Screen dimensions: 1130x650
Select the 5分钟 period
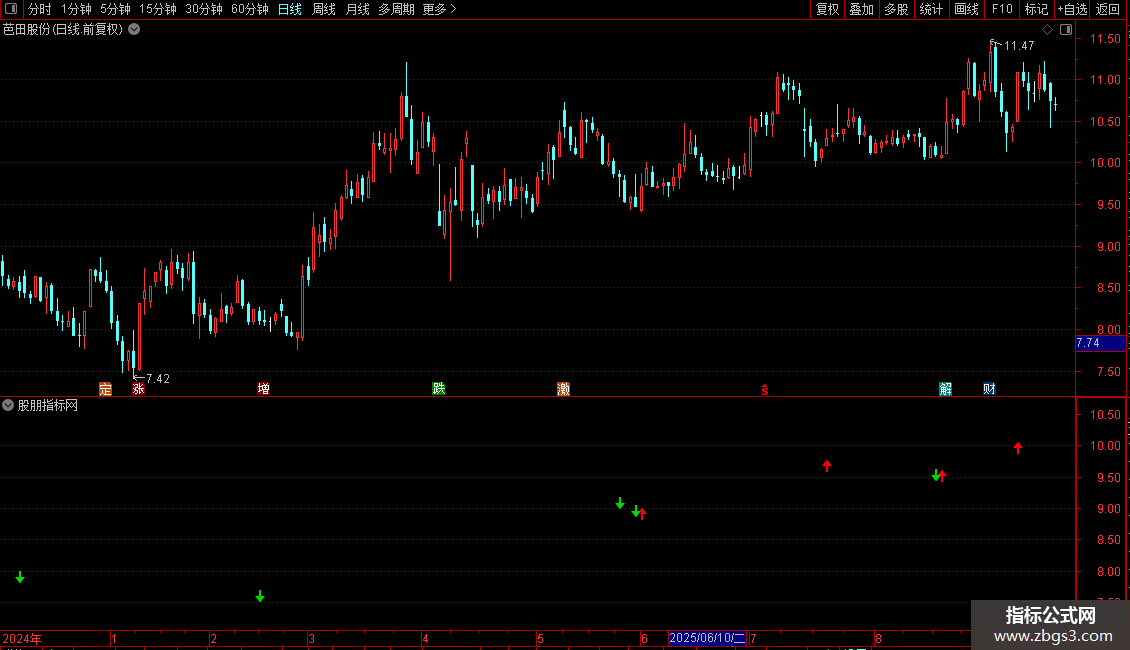pos(115,9)
